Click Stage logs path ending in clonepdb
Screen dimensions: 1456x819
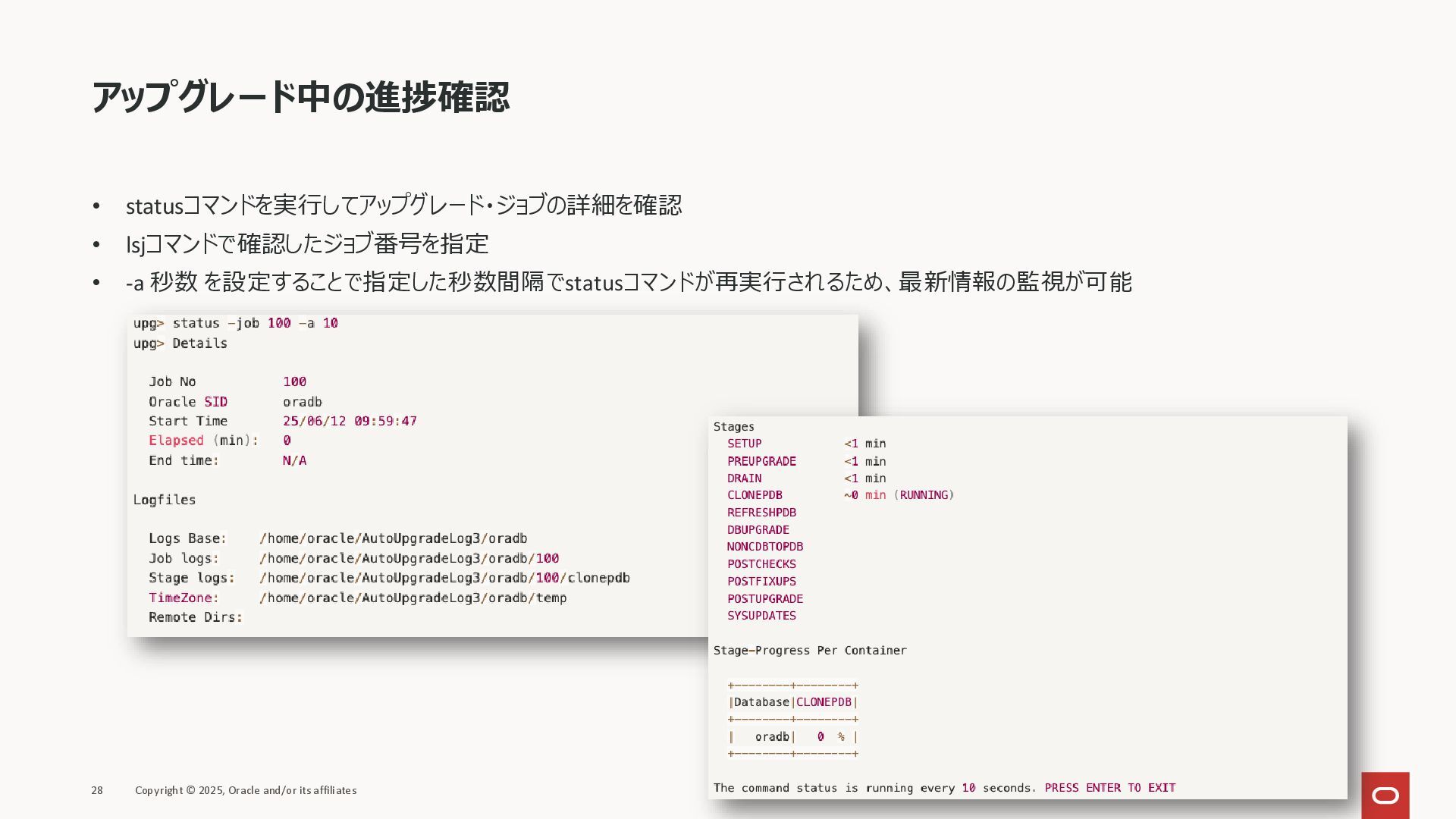[444, 578]
